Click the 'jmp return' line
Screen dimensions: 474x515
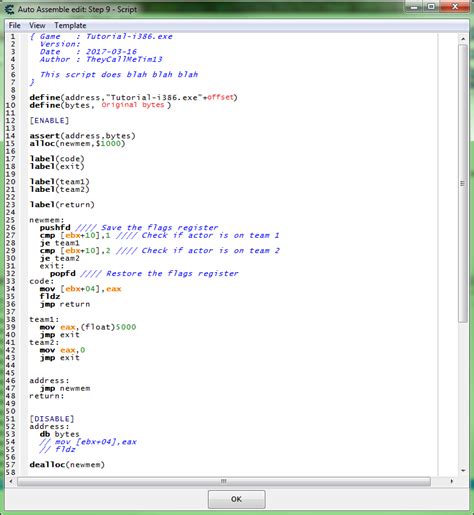point(65,304)
